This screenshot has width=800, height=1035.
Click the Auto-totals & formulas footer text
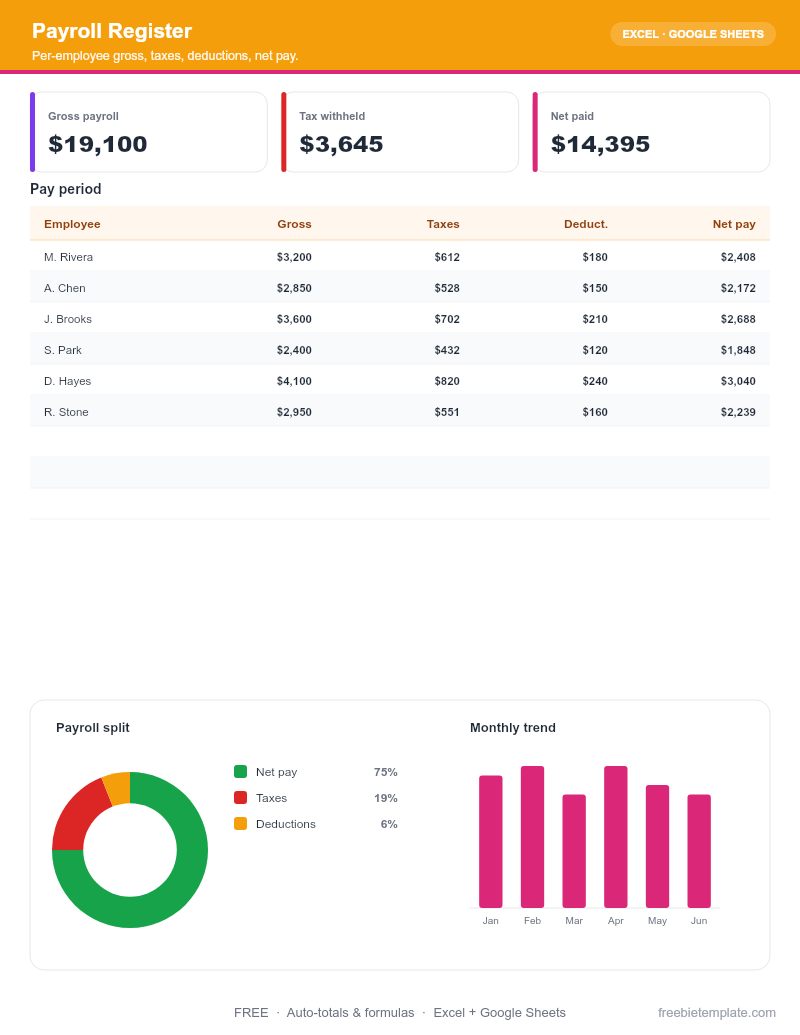[350, 1013]
